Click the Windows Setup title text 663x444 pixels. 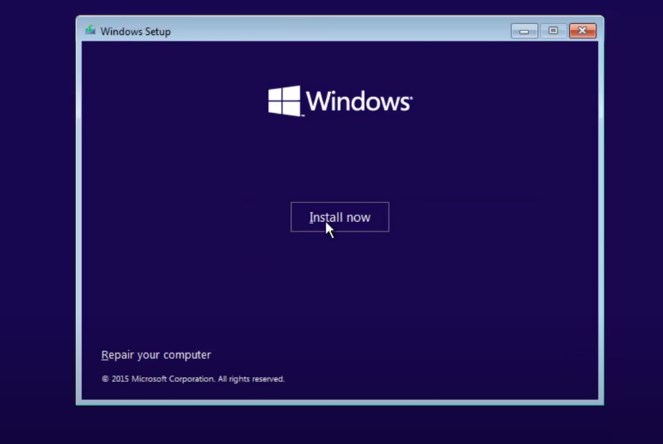pyautogui.click(x=135, y=31)
